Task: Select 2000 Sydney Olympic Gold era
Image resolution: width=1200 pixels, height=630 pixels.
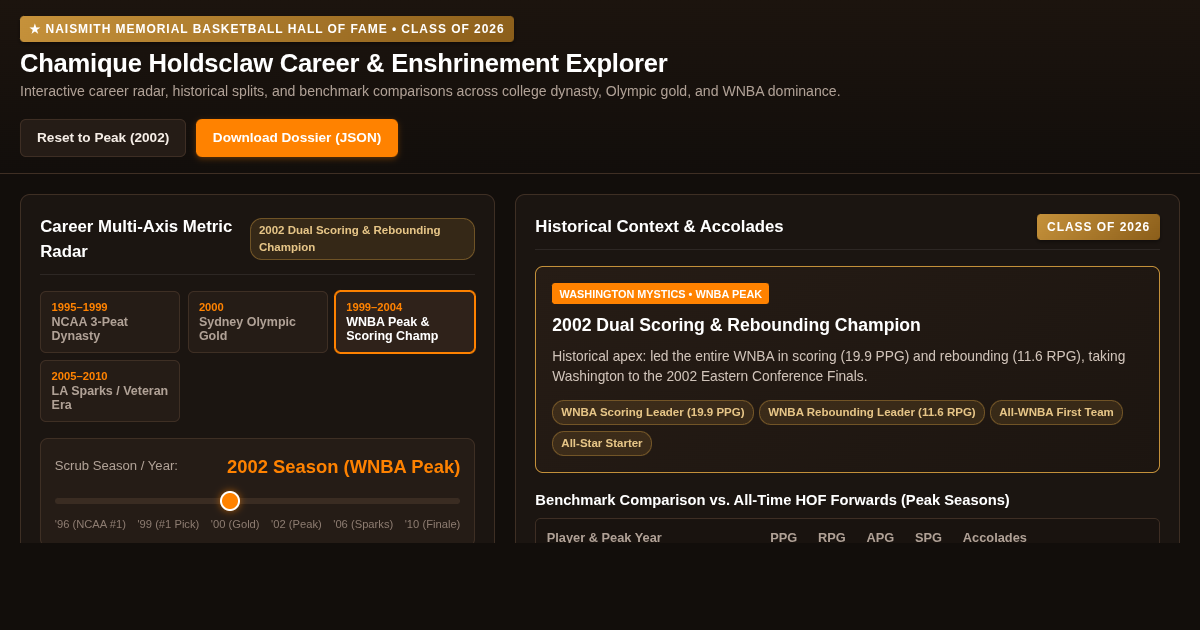Action: point(258,322)
